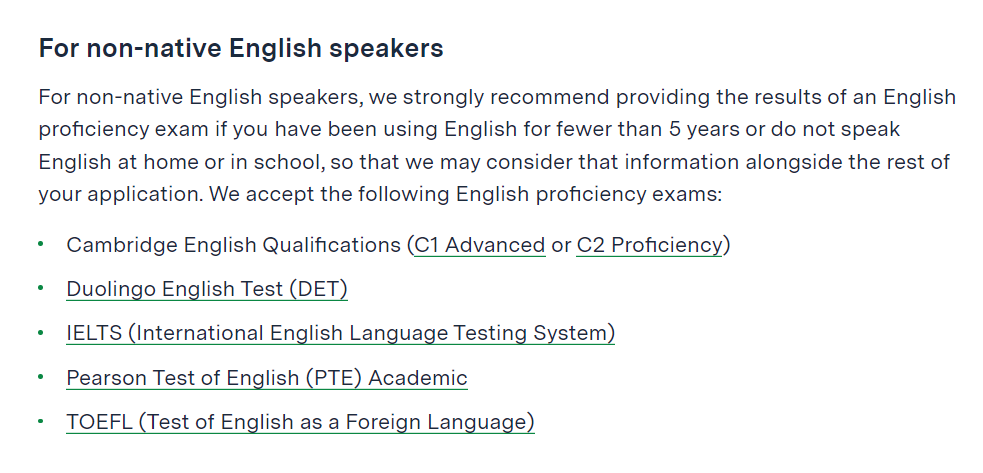This screenshot has height=473, width=983.
Task: Select the bullet before Duolingo English Test
Action: pos(41,288)
